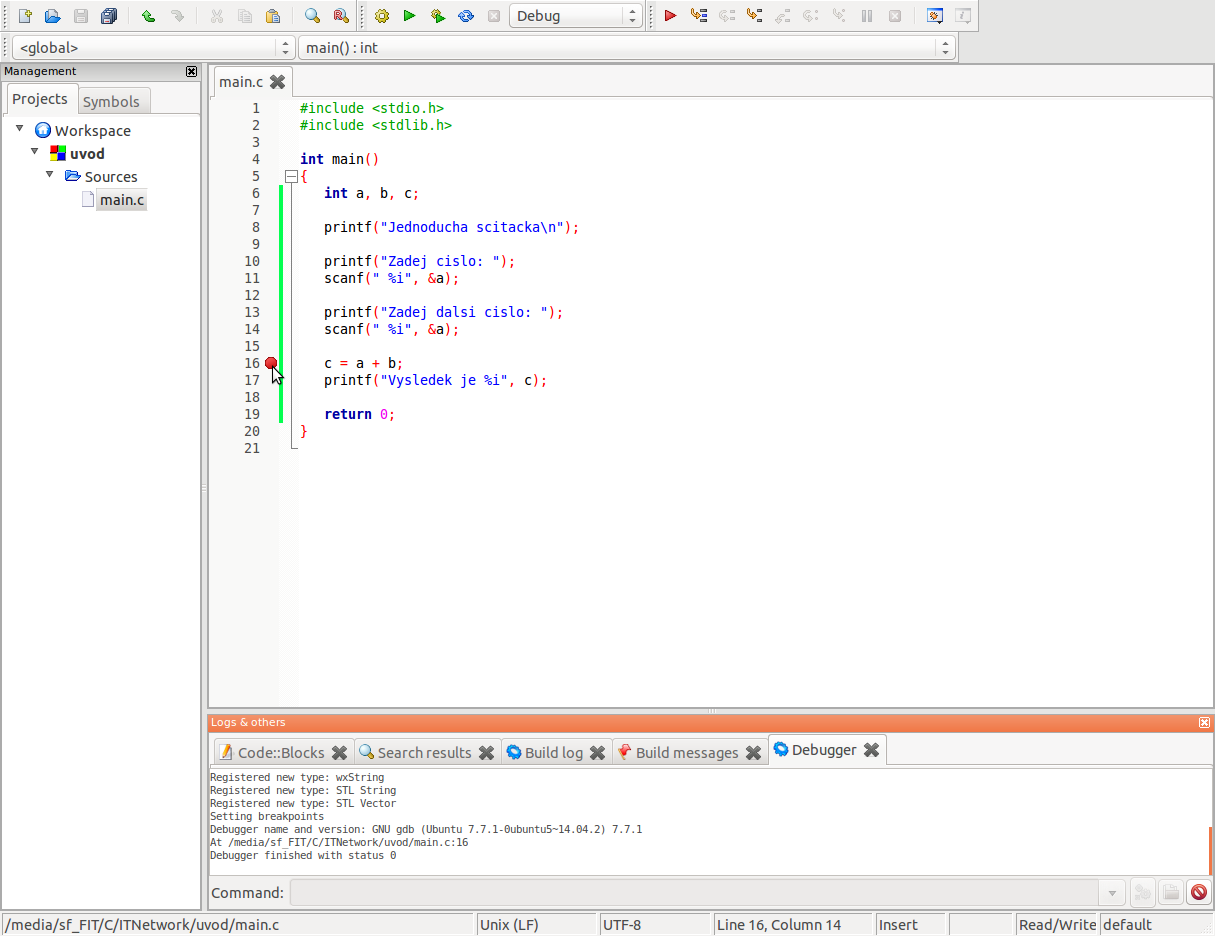Switch to the Symbols tab

point(113,100)
